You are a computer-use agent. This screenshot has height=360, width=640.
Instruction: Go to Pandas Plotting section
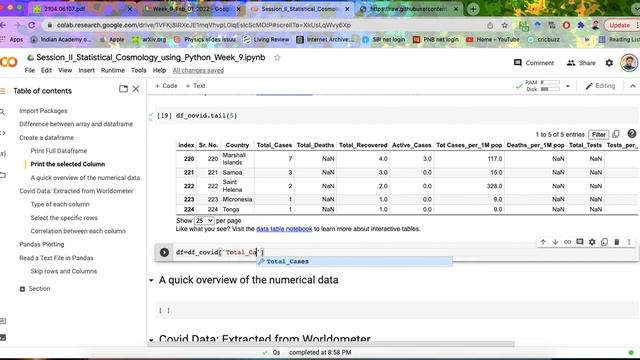[42, 244]
